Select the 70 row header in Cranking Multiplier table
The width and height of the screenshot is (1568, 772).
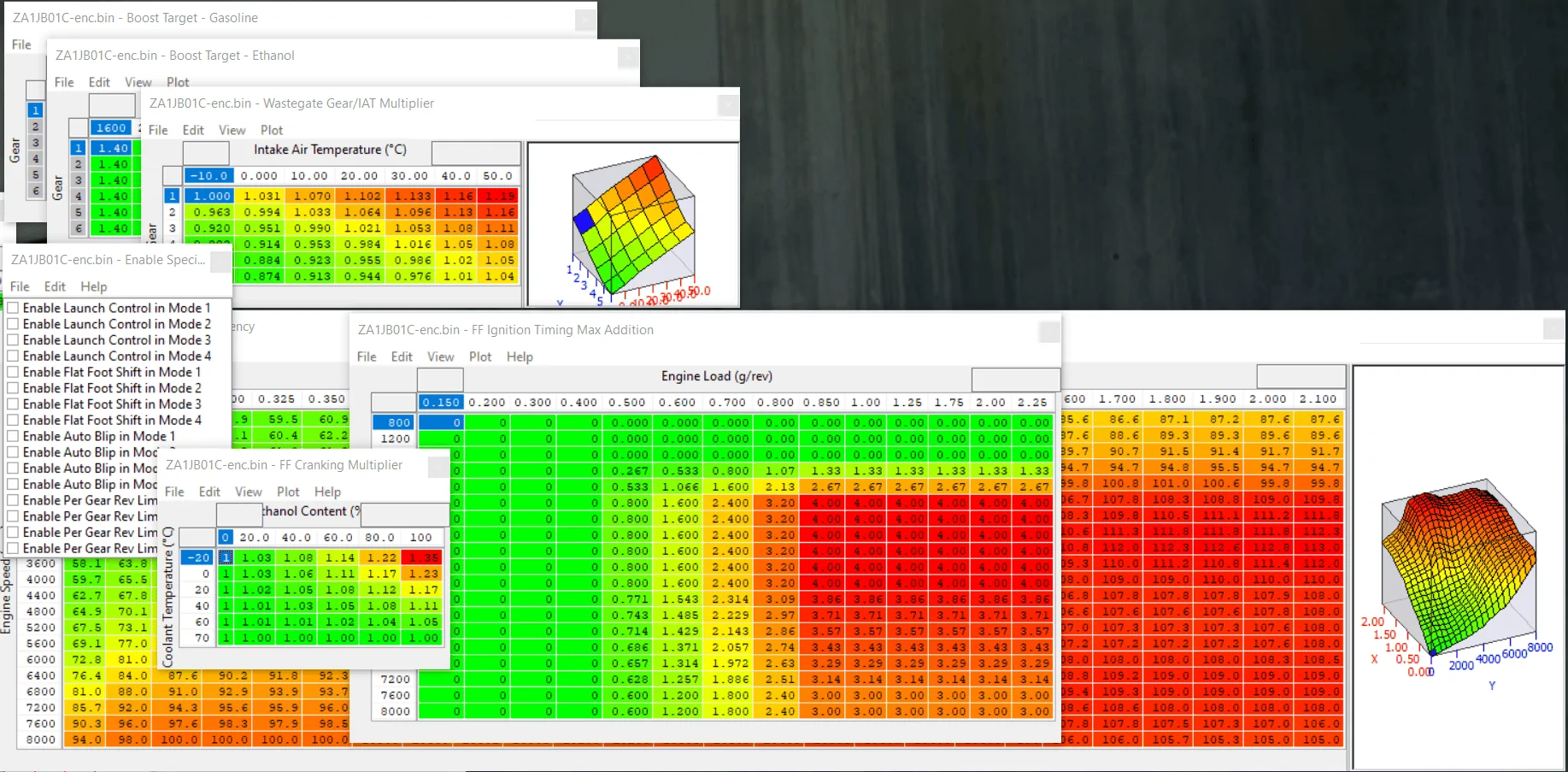[x=198, y=638]
